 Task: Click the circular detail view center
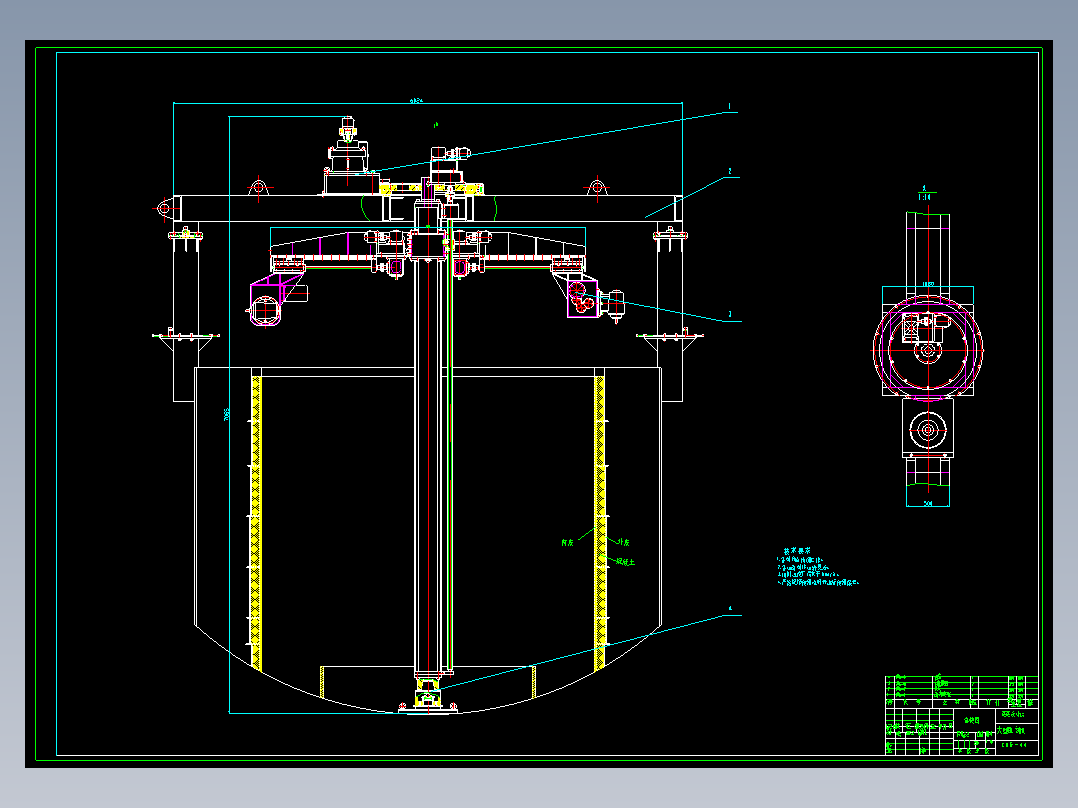click(927, 350)
